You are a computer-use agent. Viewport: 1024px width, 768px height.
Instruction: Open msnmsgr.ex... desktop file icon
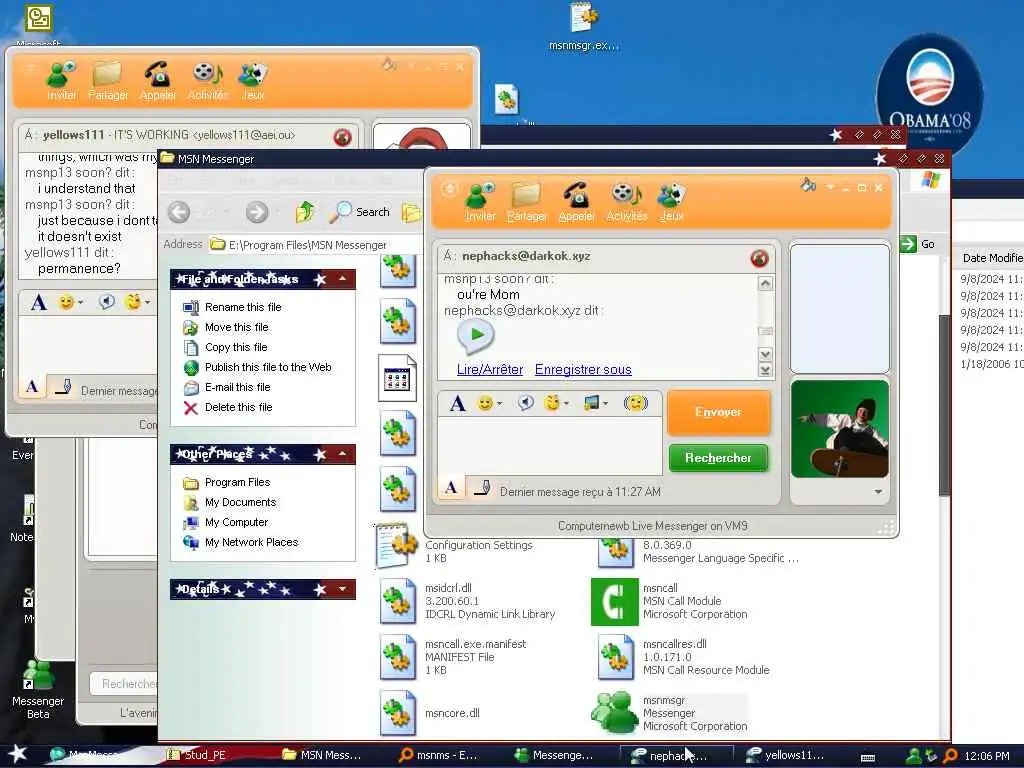(x=583, y=27)
